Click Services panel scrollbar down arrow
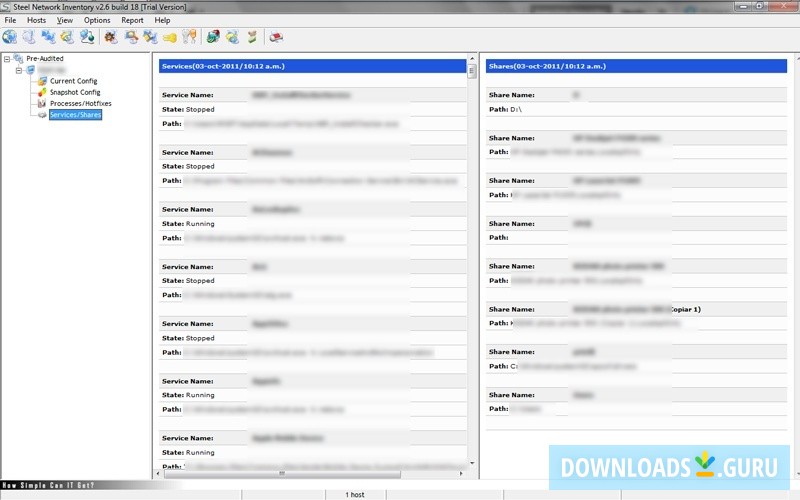The width and height of the screenshot is (800, 500). click(472, 463)
